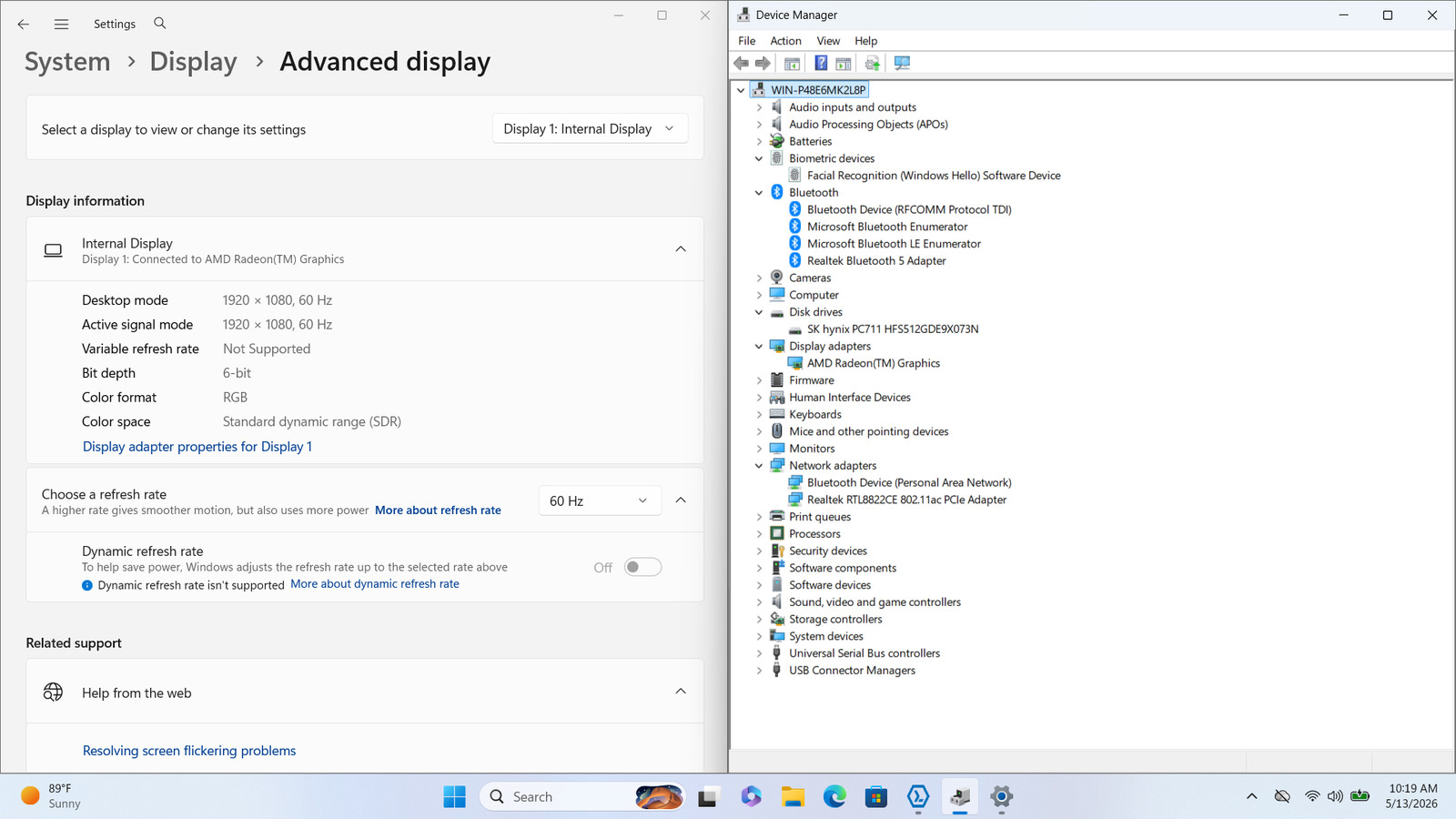Collapse the Help from the web section
This screenshot has width=1456, height=819.
(681, 692)
